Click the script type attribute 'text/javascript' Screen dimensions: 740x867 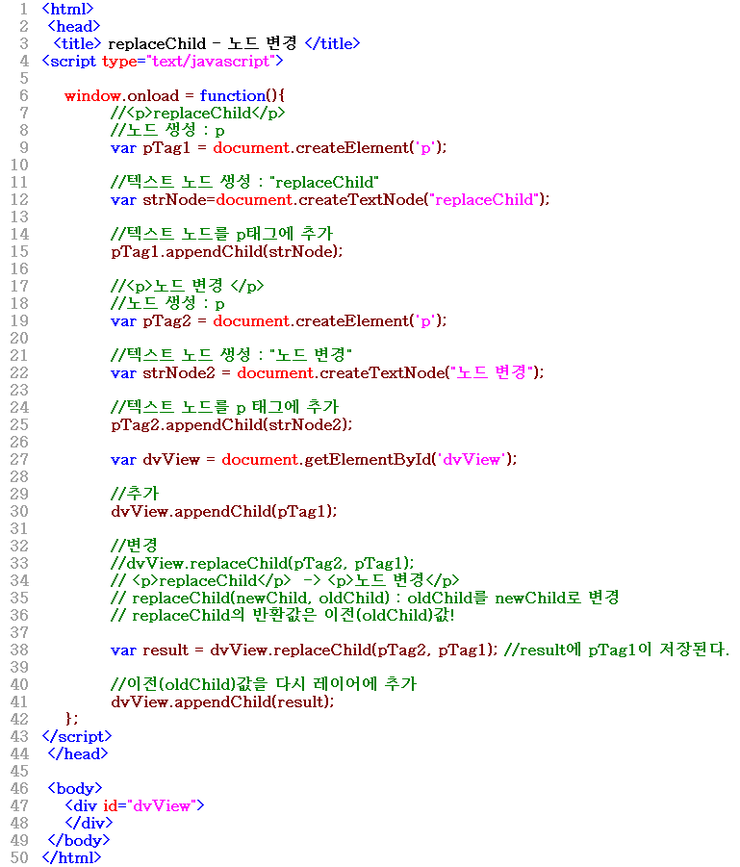(210, 61)
